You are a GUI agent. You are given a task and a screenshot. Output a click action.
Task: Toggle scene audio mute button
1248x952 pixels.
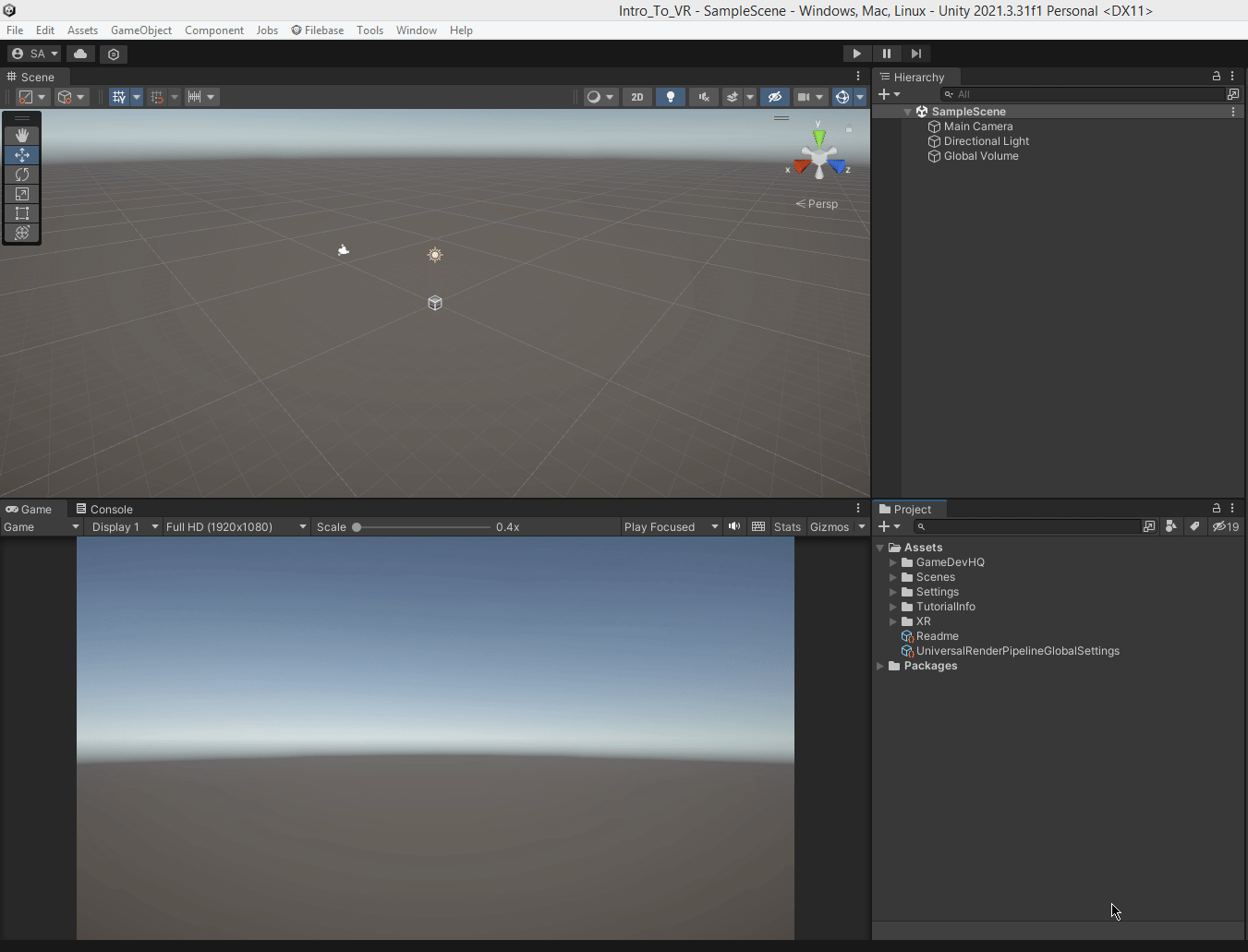point(703,96)
